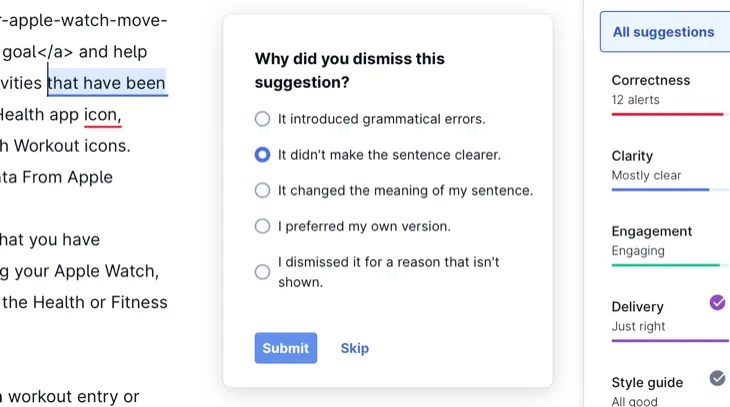
Task: Select "It introduced grammatical errors" option
Action: pos(262,119)
